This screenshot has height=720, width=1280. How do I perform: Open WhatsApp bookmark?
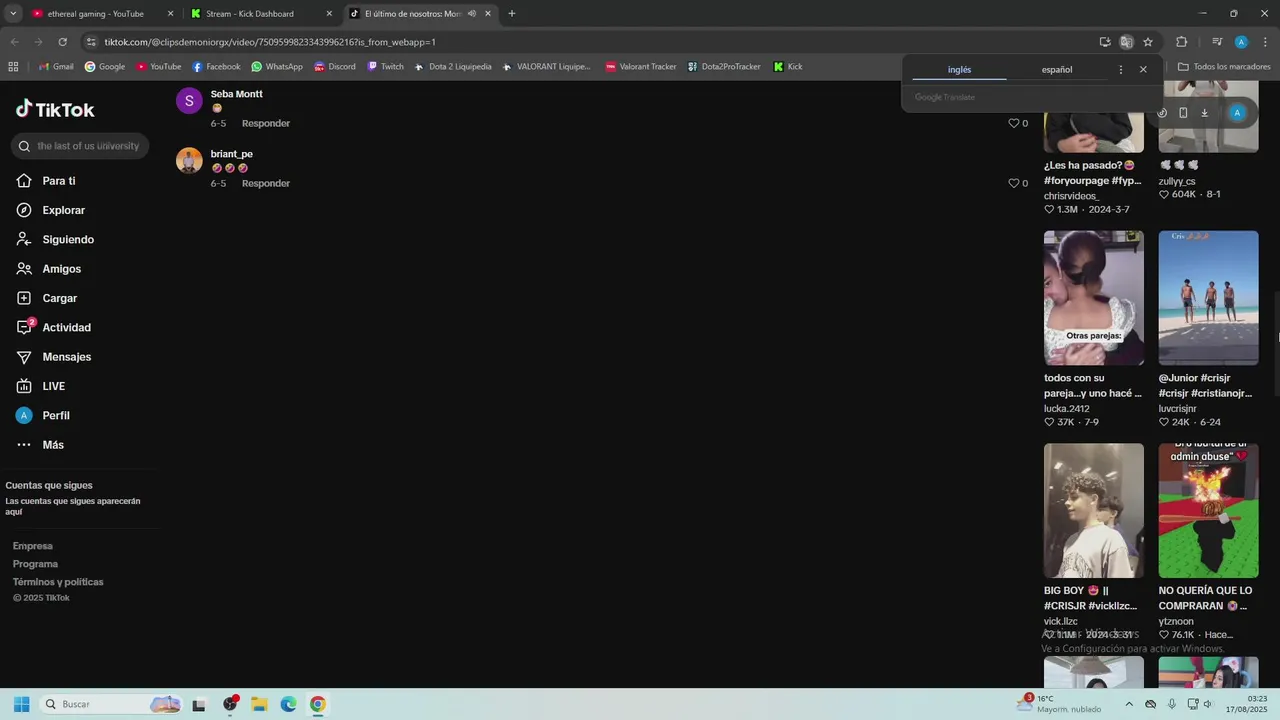277,67
